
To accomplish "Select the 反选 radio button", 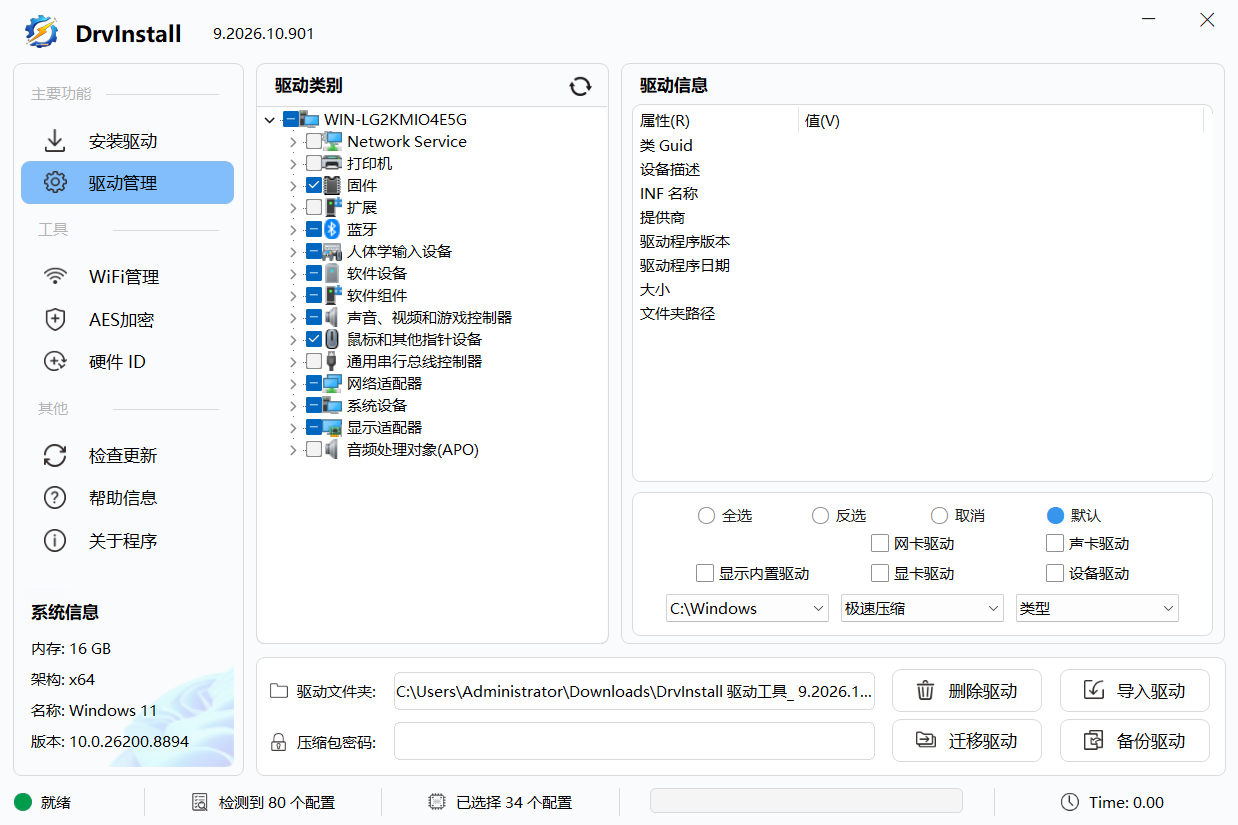I will (820, 516).
